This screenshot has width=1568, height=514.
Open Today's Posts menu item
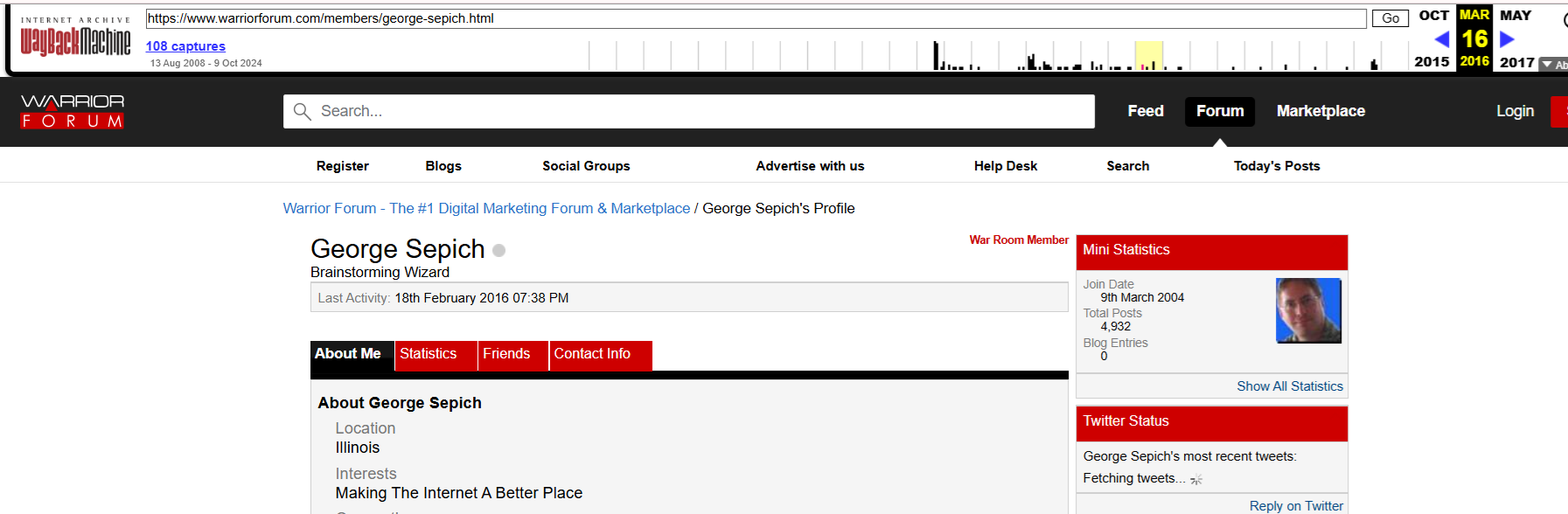pos(1276,166)
